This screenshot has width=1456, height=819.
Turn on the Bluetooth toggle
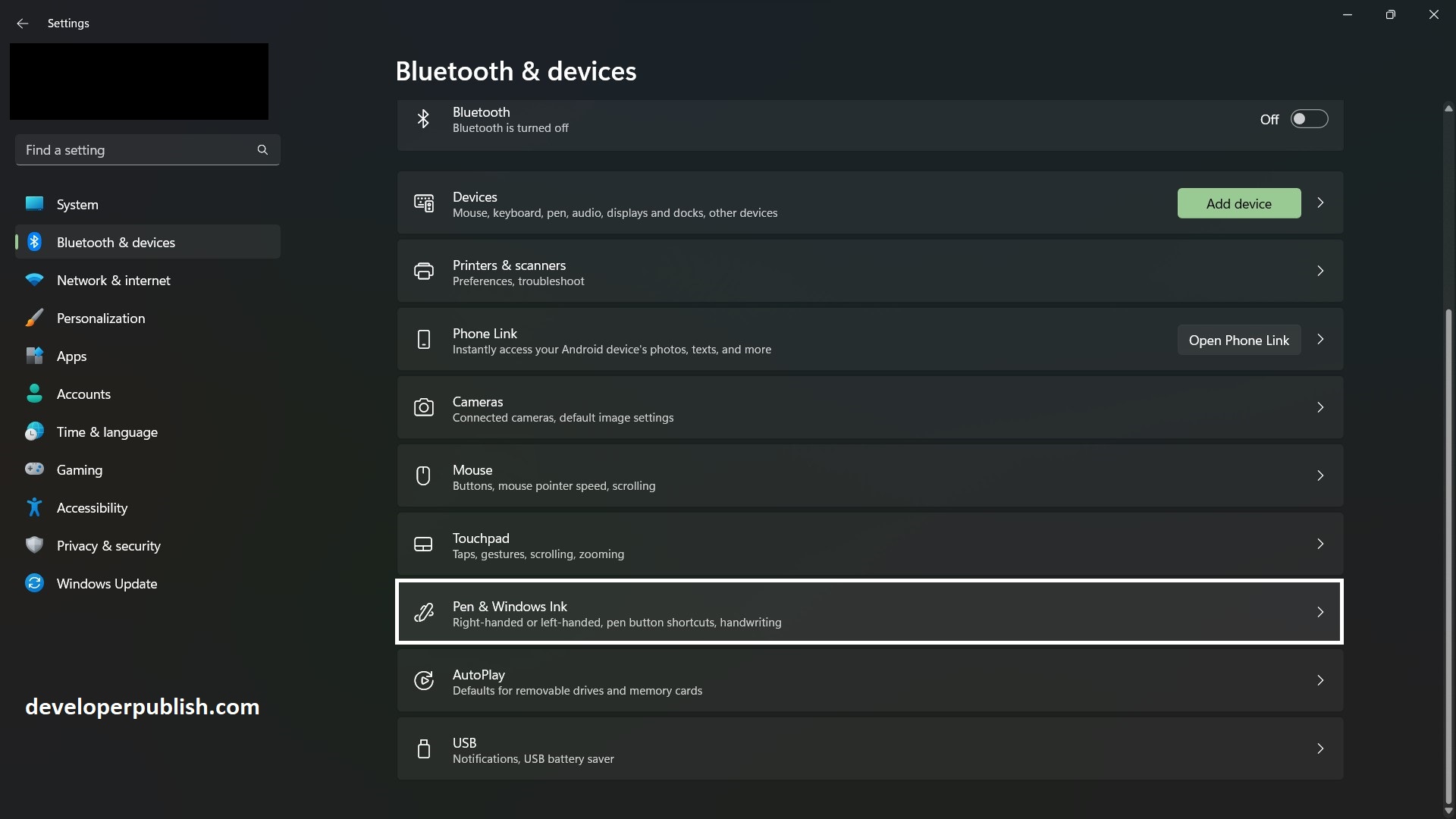pyautogui.click(x=1310, y=118)
